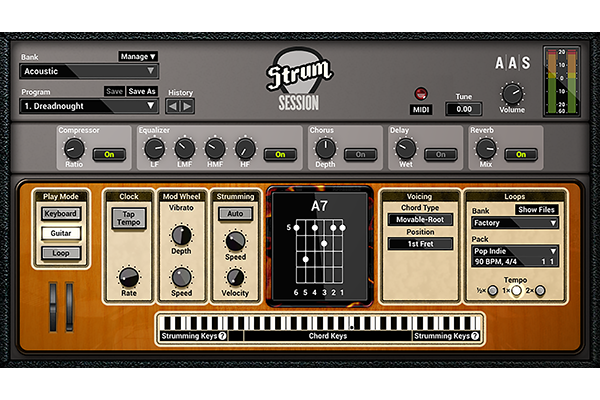
Task: Click the Vibrato Speed knob
Action: 181,277
